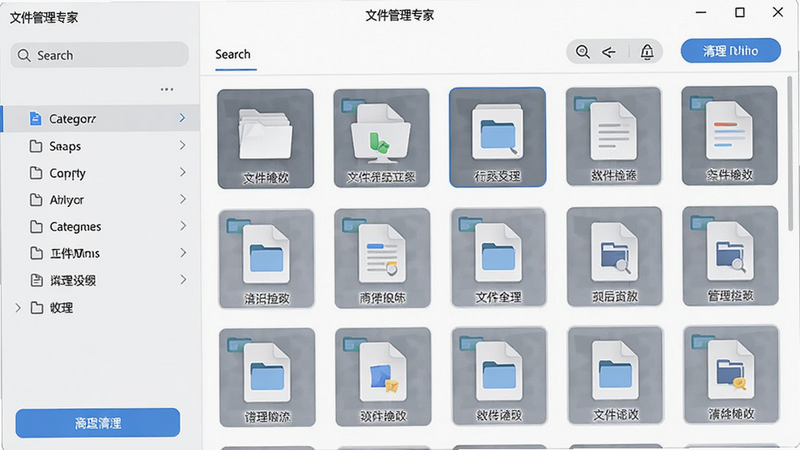Screen dimensions: 800x450
Task: Open the tile labeled starting with 管理
Action: pyautogui.click(x=731, y=256)
